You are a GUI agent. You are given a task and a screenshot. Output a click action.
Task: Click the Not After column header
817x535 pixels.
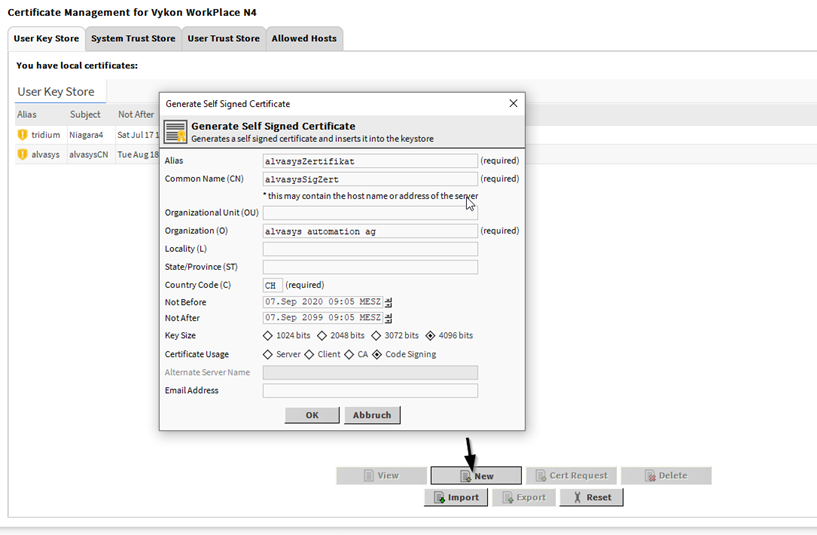tap(136, 115)
